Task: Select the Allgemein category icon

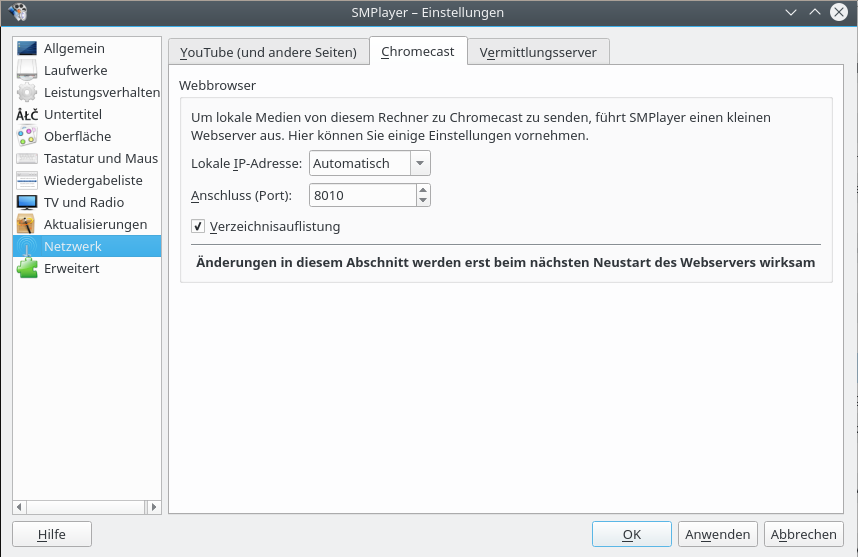Action: 27,49
